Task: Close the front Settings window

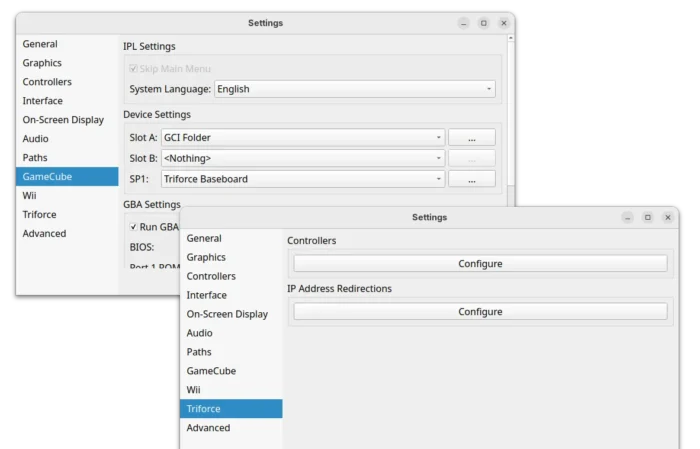Action: 667,217
